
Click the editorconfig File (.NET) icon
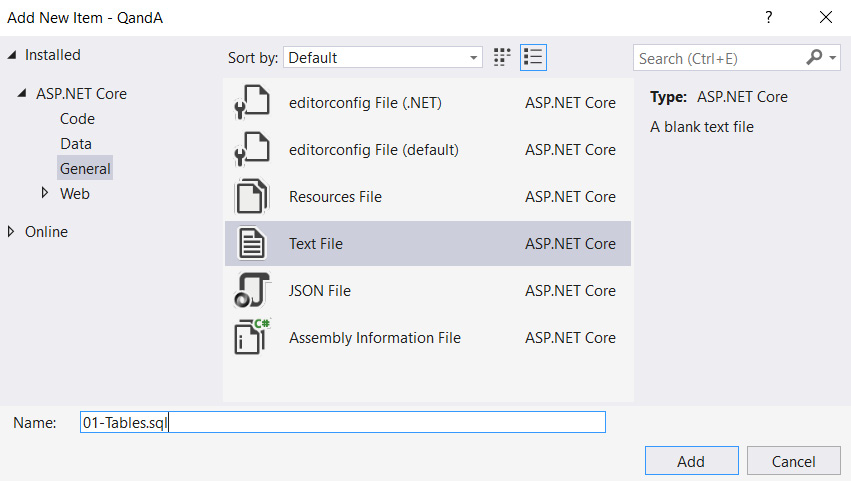click(x=252, y=102)
